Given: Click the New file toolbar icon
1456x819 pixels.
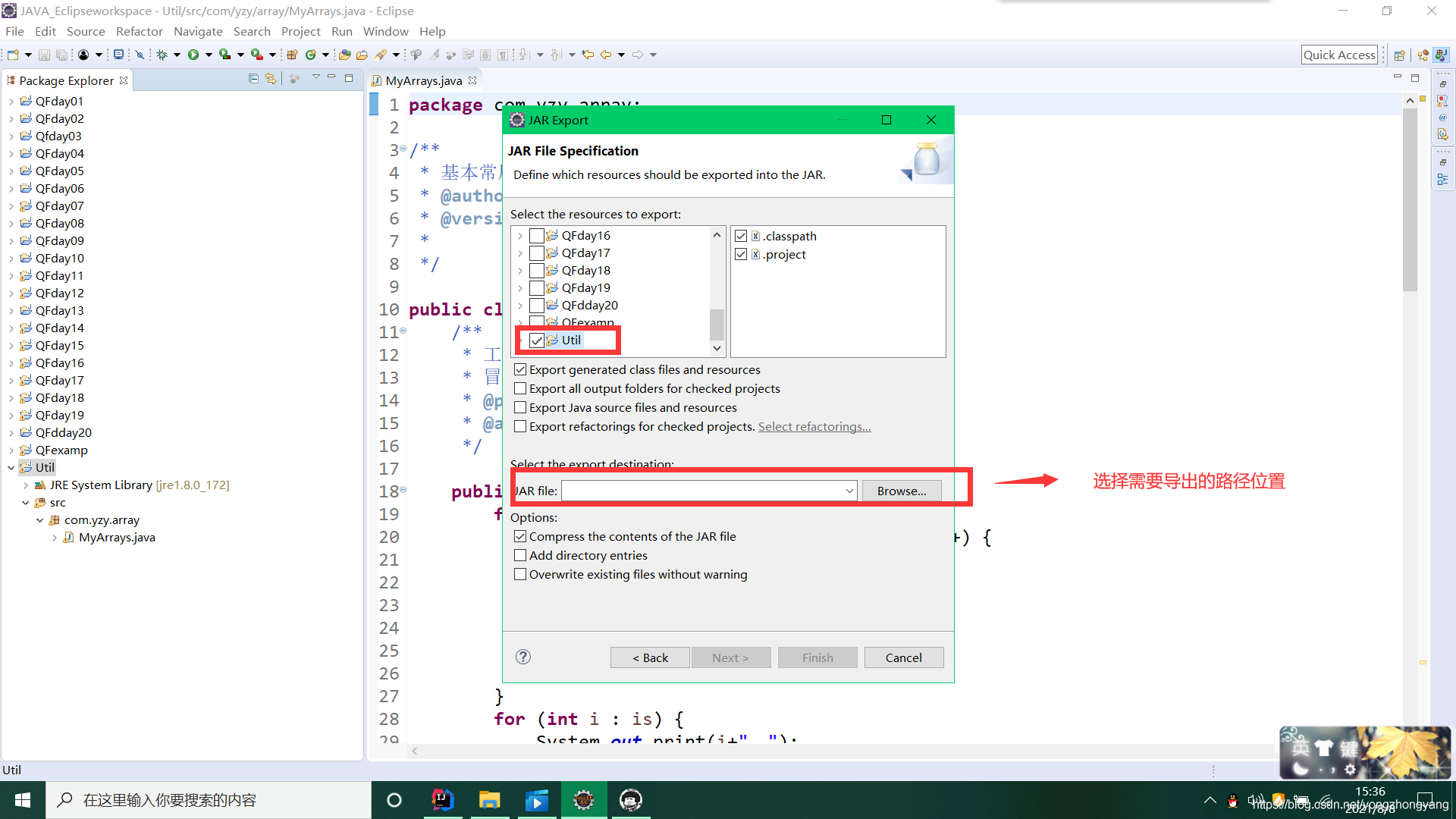Looking at the screenshot, I should (13, 55).
